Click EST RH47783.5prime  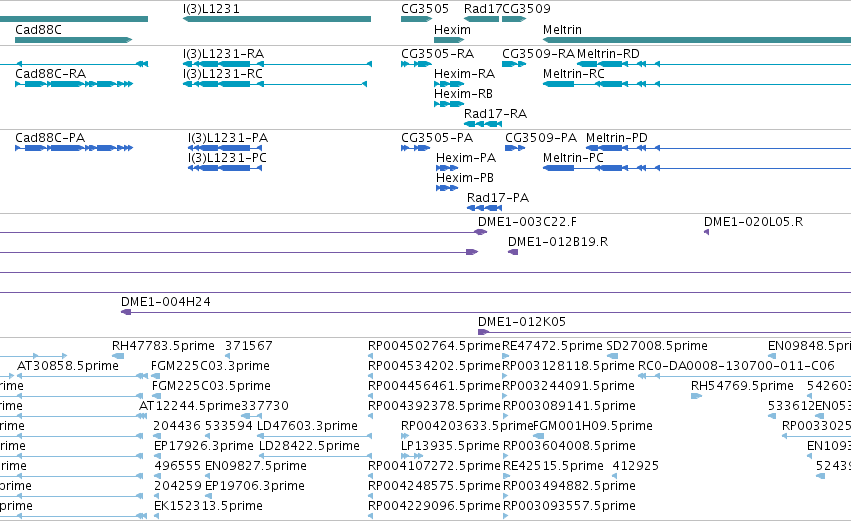tap(163, 346)
